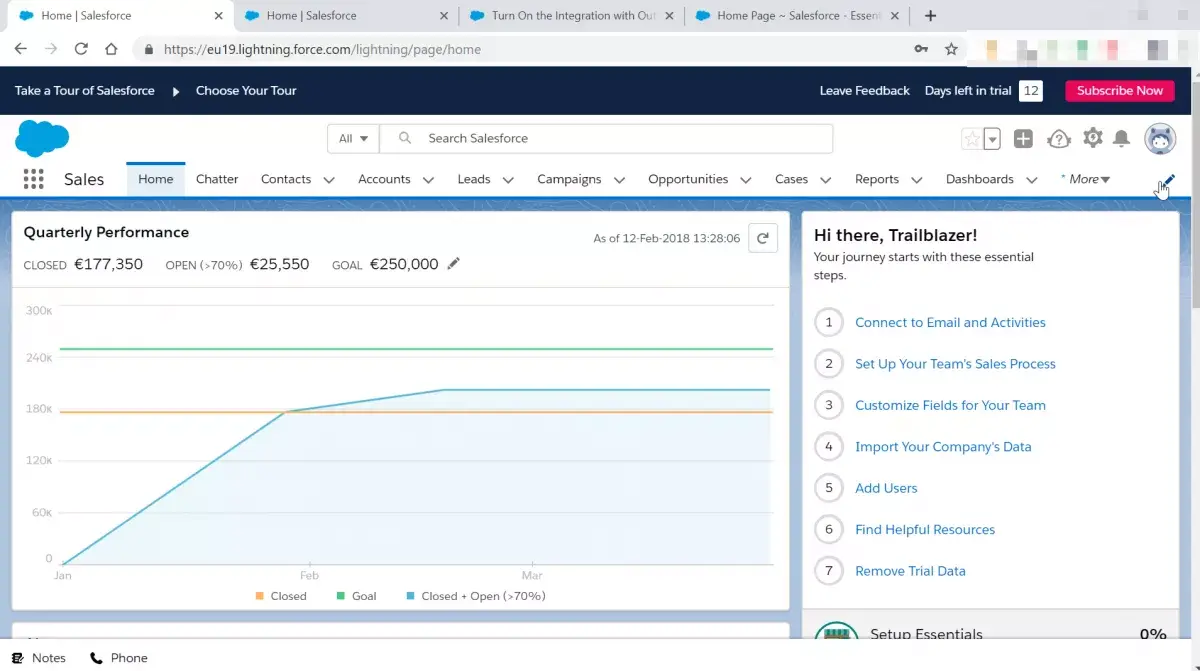Bookmark this page with the star
The image size is (1200, 671).
pos(951,49)
